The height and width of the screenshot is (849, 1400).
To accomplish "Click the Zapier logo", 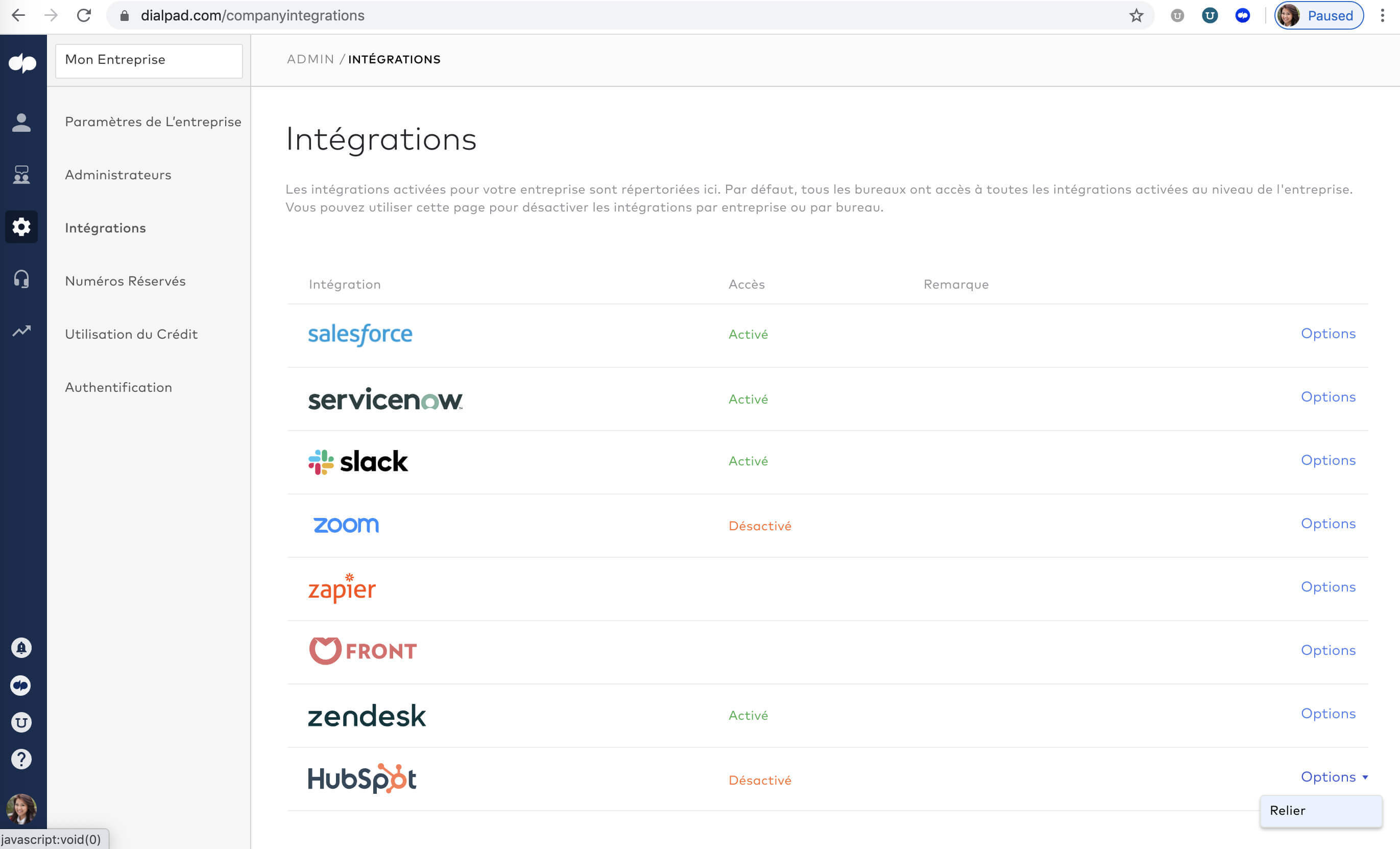I will click(x=342, y=588).
